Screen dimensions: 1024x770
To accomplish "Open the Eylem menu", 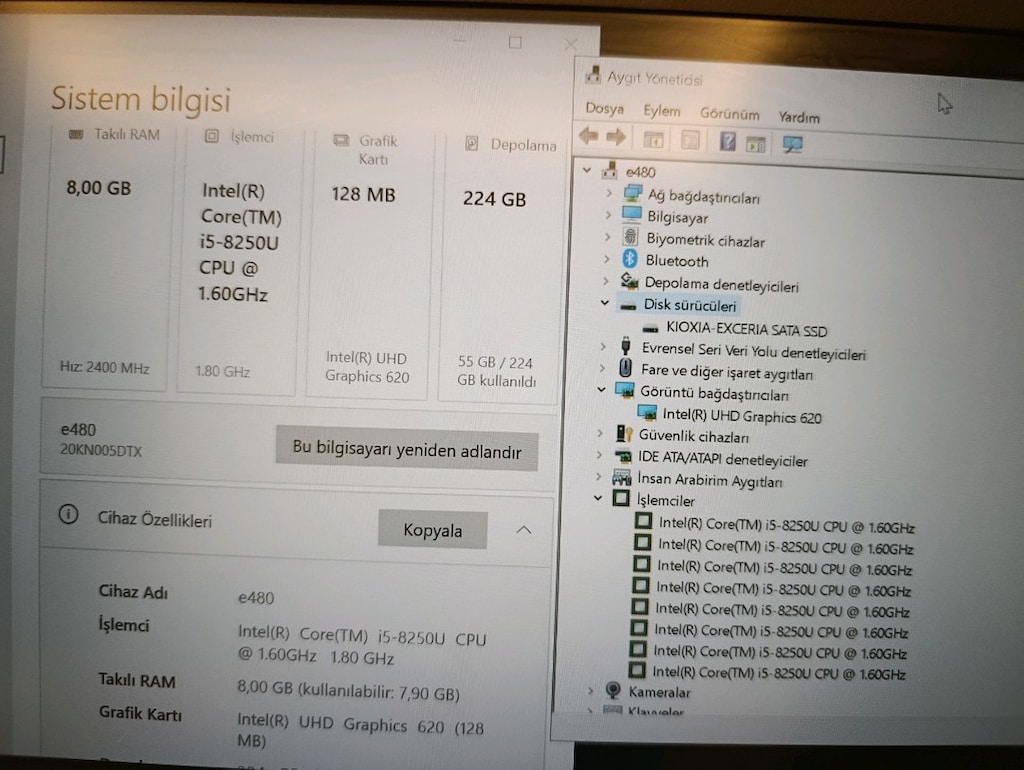I will [x=662, y=111].
